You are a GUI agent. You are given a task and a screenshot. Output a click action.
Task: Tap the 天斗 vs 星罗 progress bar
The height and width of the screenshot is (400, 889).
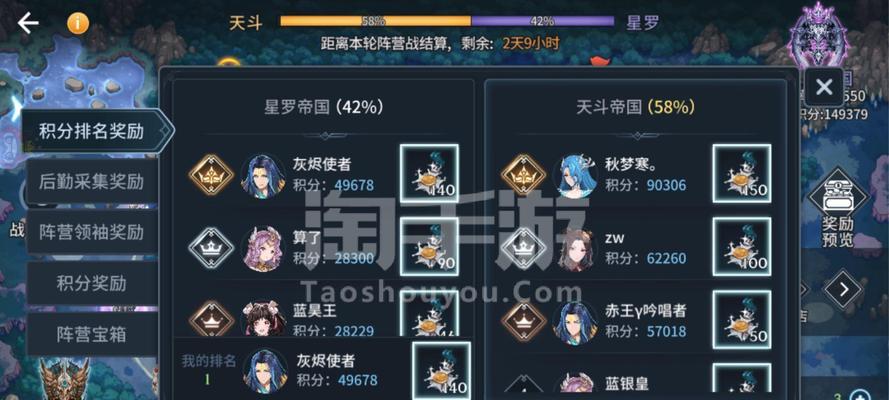point(447,21)
